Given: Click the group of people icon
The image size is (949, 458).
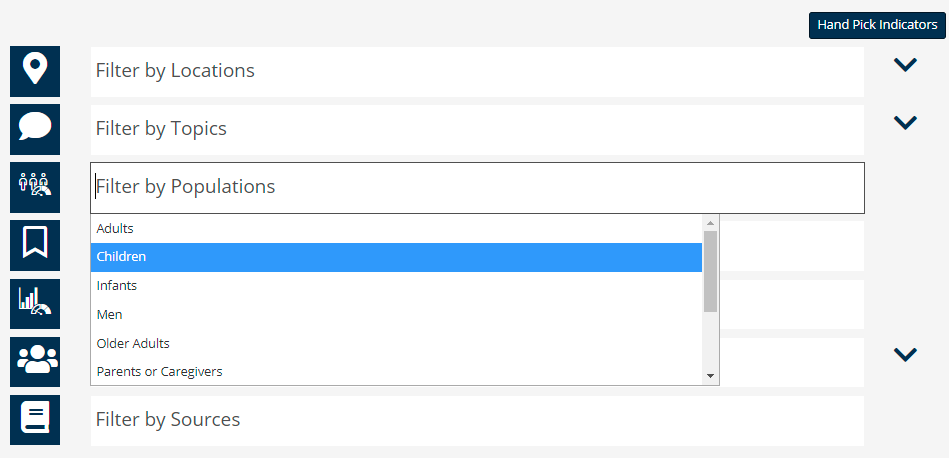Looking at the screenshot, I should [x=35, y=361].
